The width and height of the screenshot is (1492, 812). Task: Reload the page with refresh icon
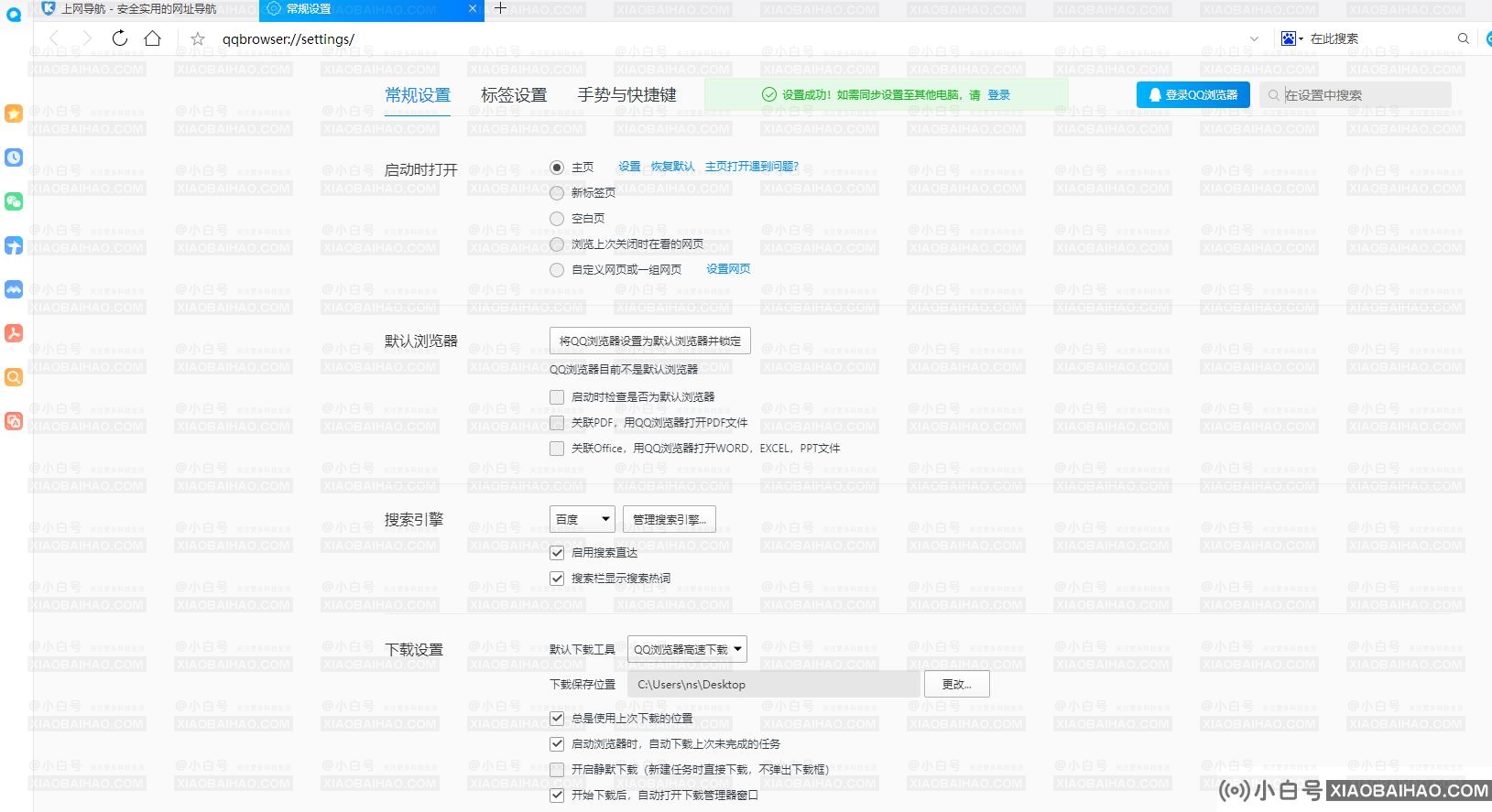click(x=120, y=38)
